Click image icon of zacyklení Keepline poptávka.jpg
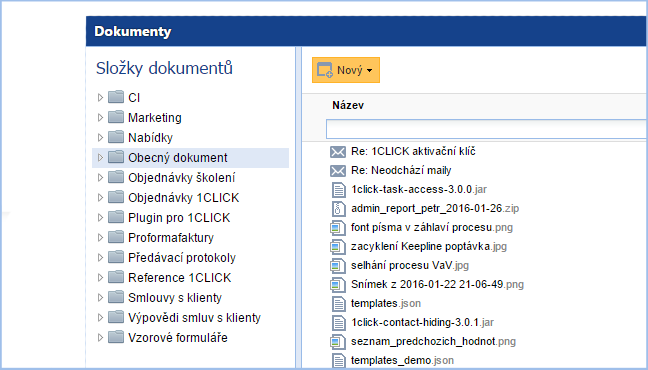 click(338, 247)
